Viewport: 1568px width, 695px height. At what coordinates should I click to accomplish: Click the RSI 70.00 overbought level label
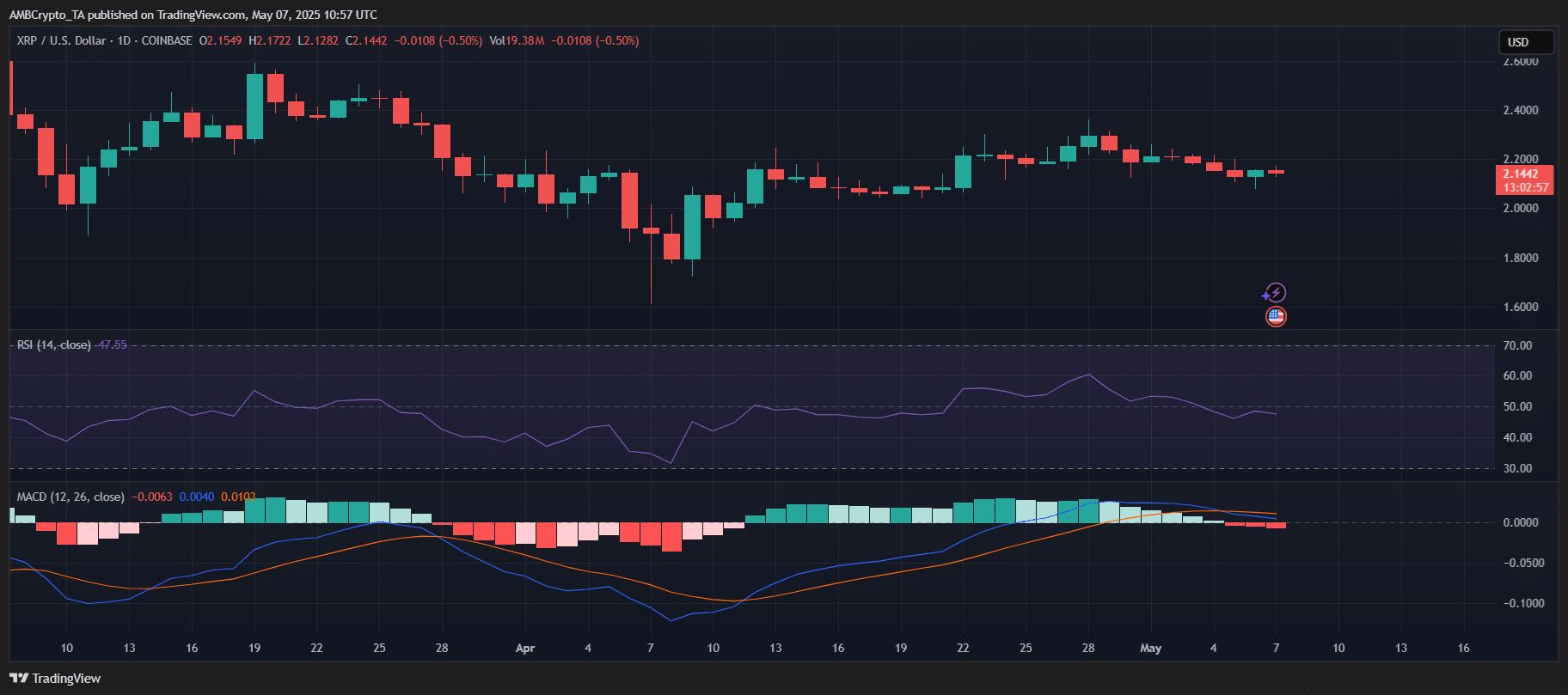[1517, 345]
